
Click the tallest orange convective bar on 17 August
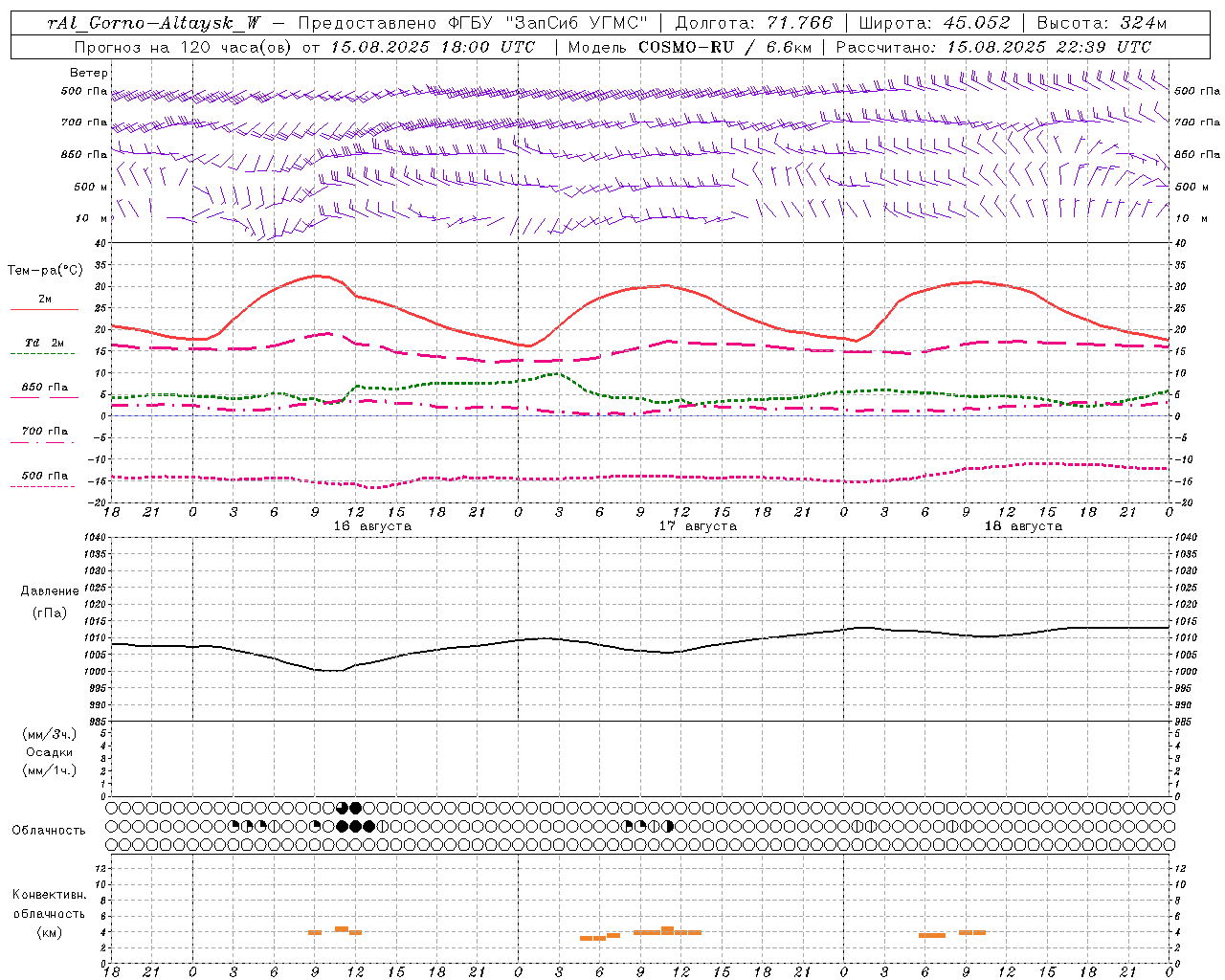coord(668,930)
